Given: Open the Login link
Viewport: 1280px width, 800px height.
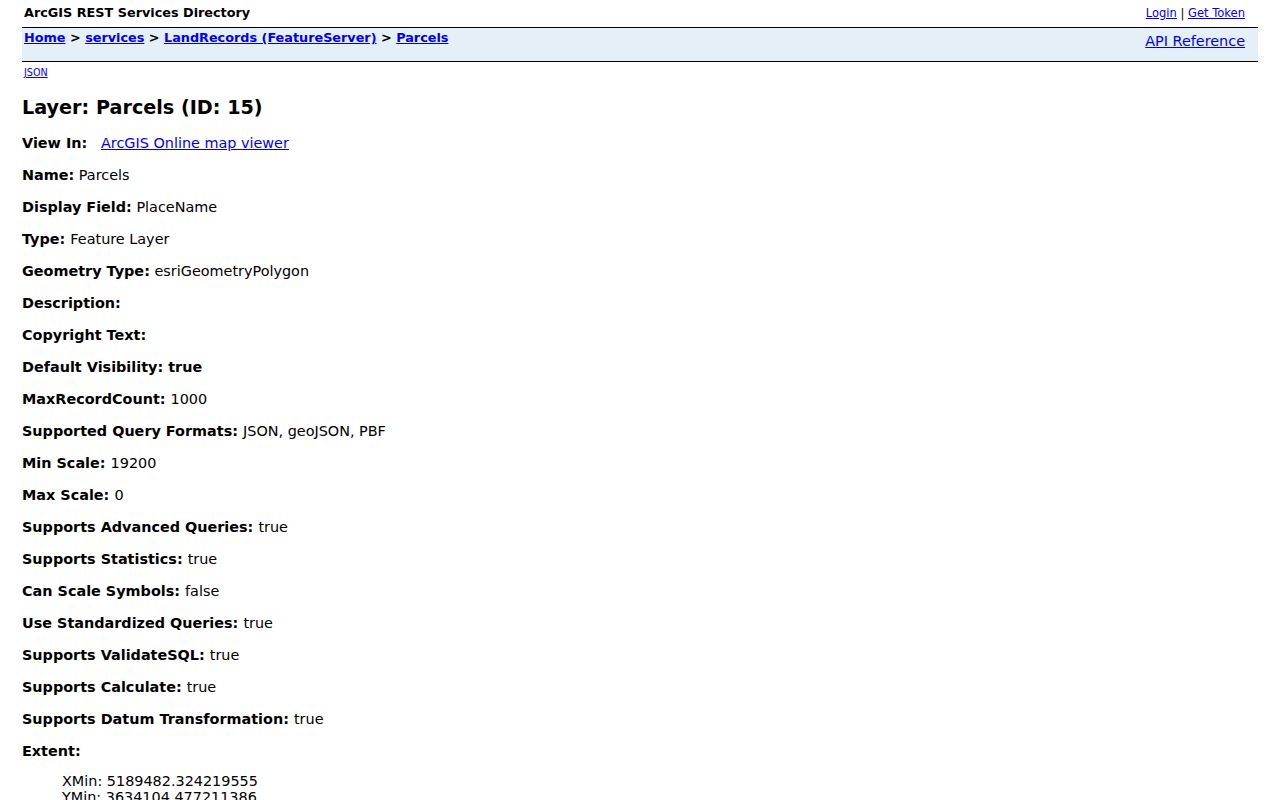Looking at the screenshot, I should coord(1160,13).
